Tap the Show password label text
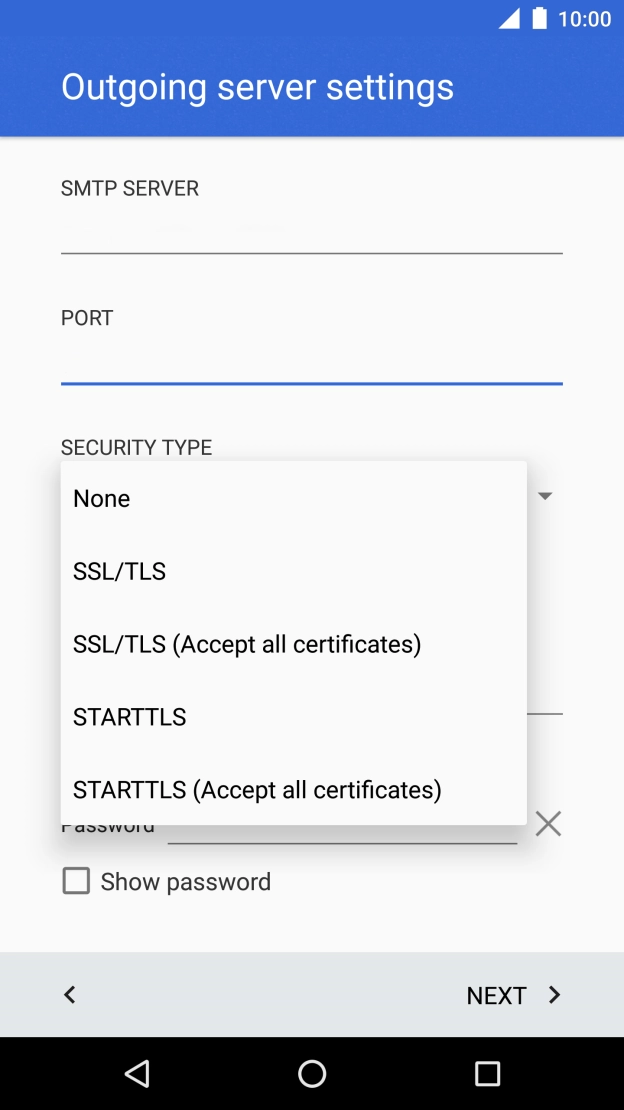The height and width of the screenshot is (1110, 624). tap(186, 881)
